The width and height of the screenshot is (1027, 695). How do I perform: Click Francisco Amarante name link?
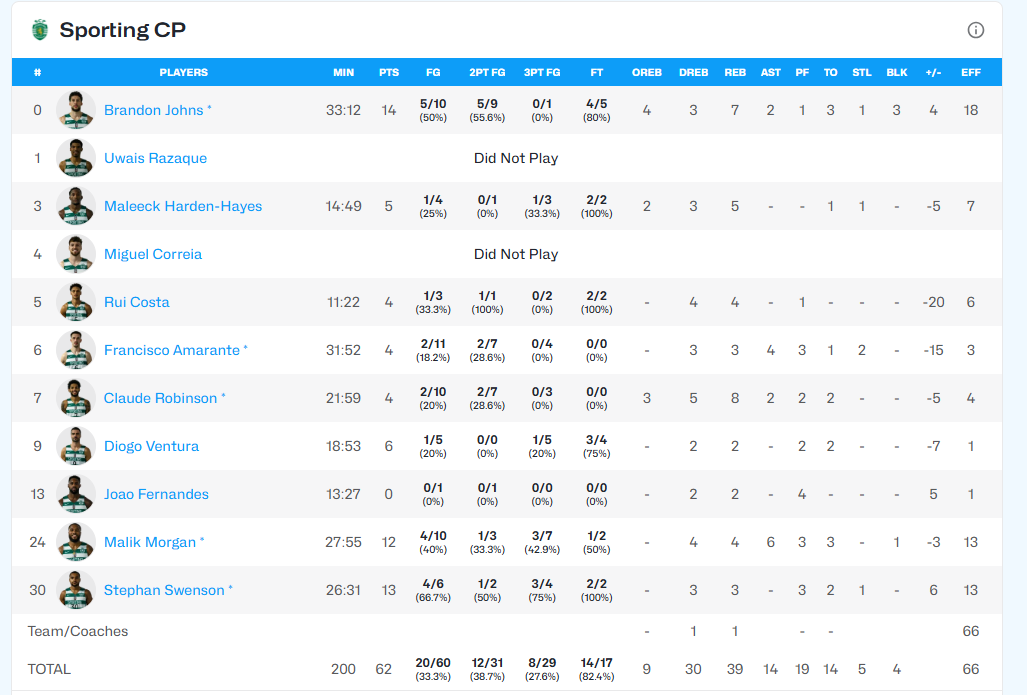tap(172, 350)
